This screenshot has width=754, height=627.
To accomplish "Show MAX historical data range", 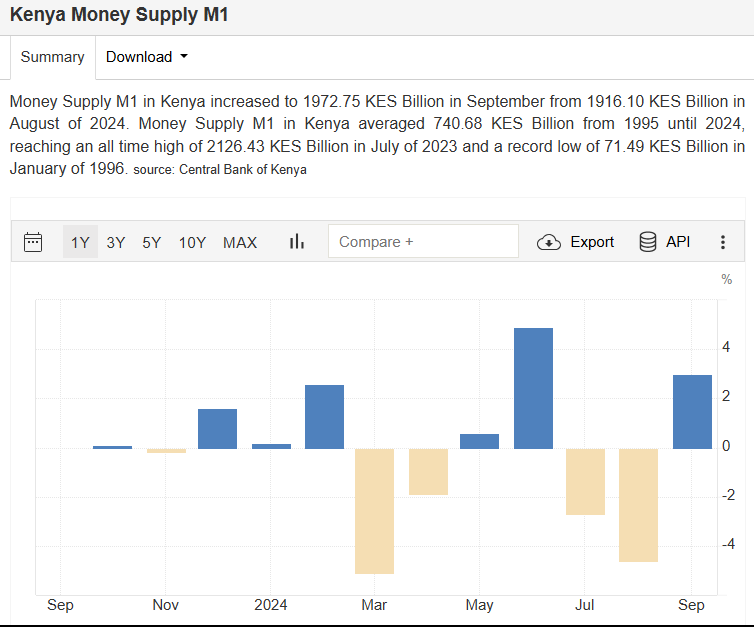I will 240,242.
